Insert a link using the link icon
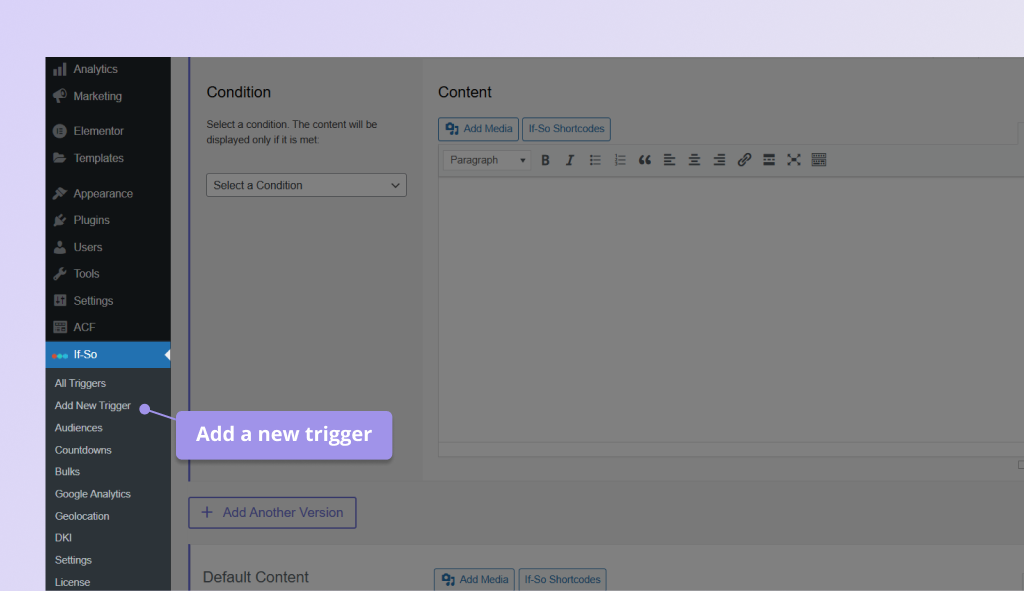 coord(744,159)
